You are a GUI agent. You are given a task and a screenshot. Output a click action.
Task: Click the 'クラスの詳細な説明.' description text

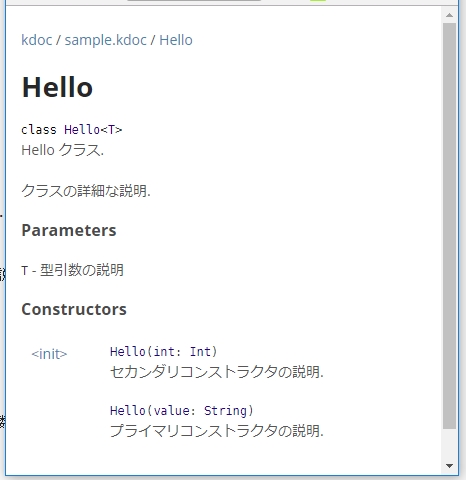(x=86, y=191)
